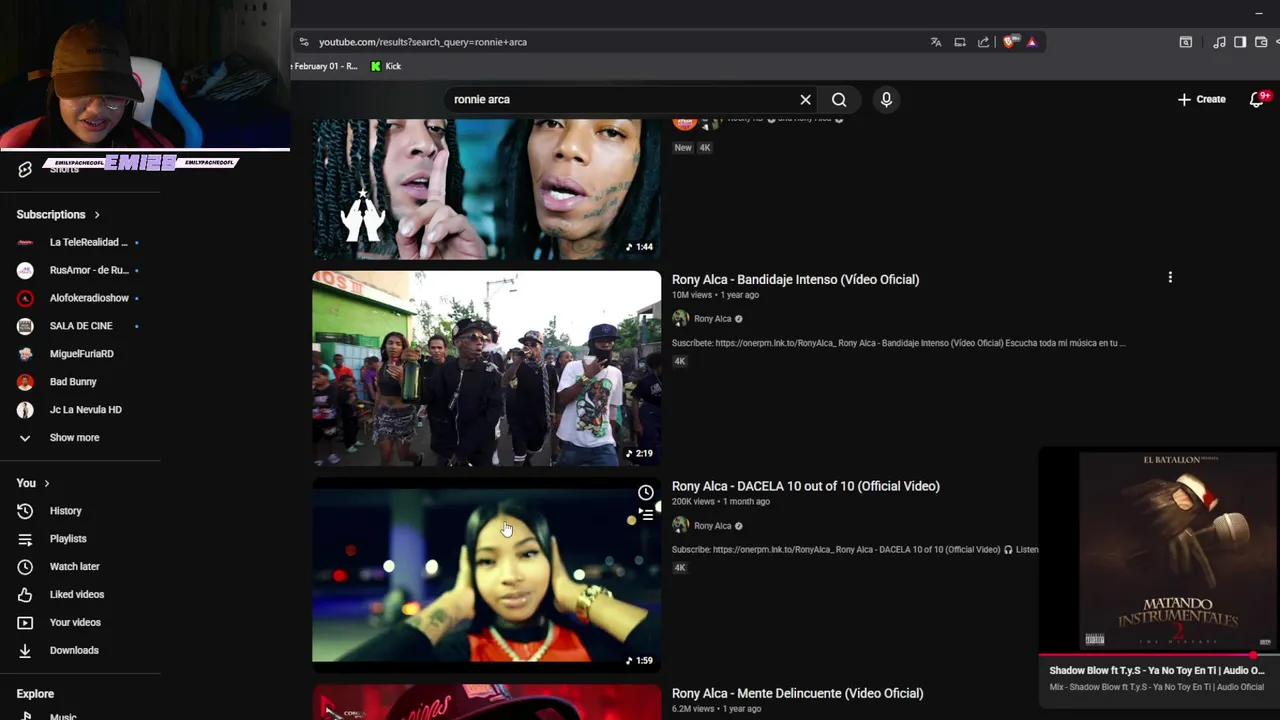
Task: Click Rony Alca avatar under Bandidaje Intenso
Action: click(681, 319)
